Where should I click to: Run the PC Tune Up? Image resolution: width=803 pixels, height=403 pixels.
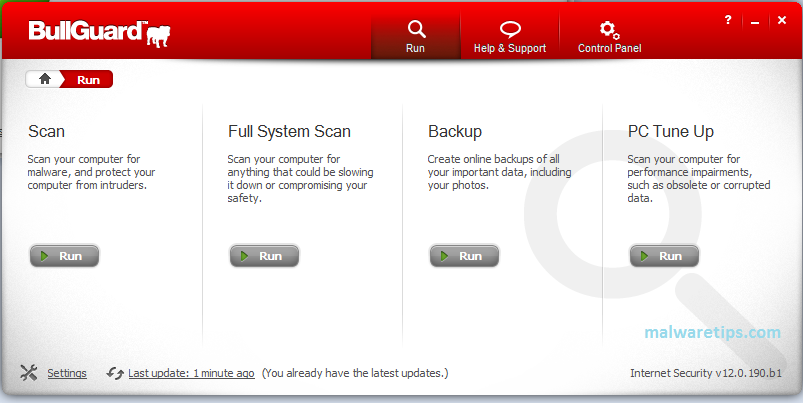[x=664, y=256]
